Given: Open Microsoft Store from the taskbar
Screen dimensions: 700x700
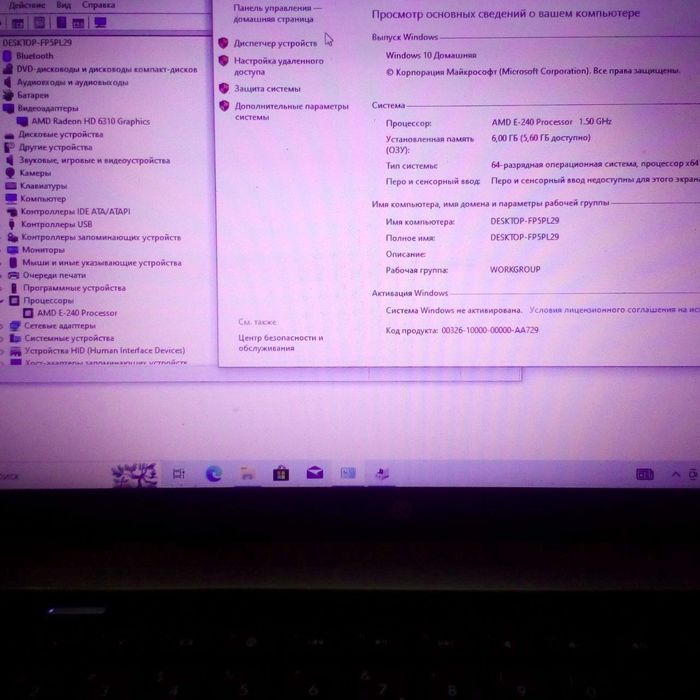Looking at the screenshot, I should tap(281, 473).
